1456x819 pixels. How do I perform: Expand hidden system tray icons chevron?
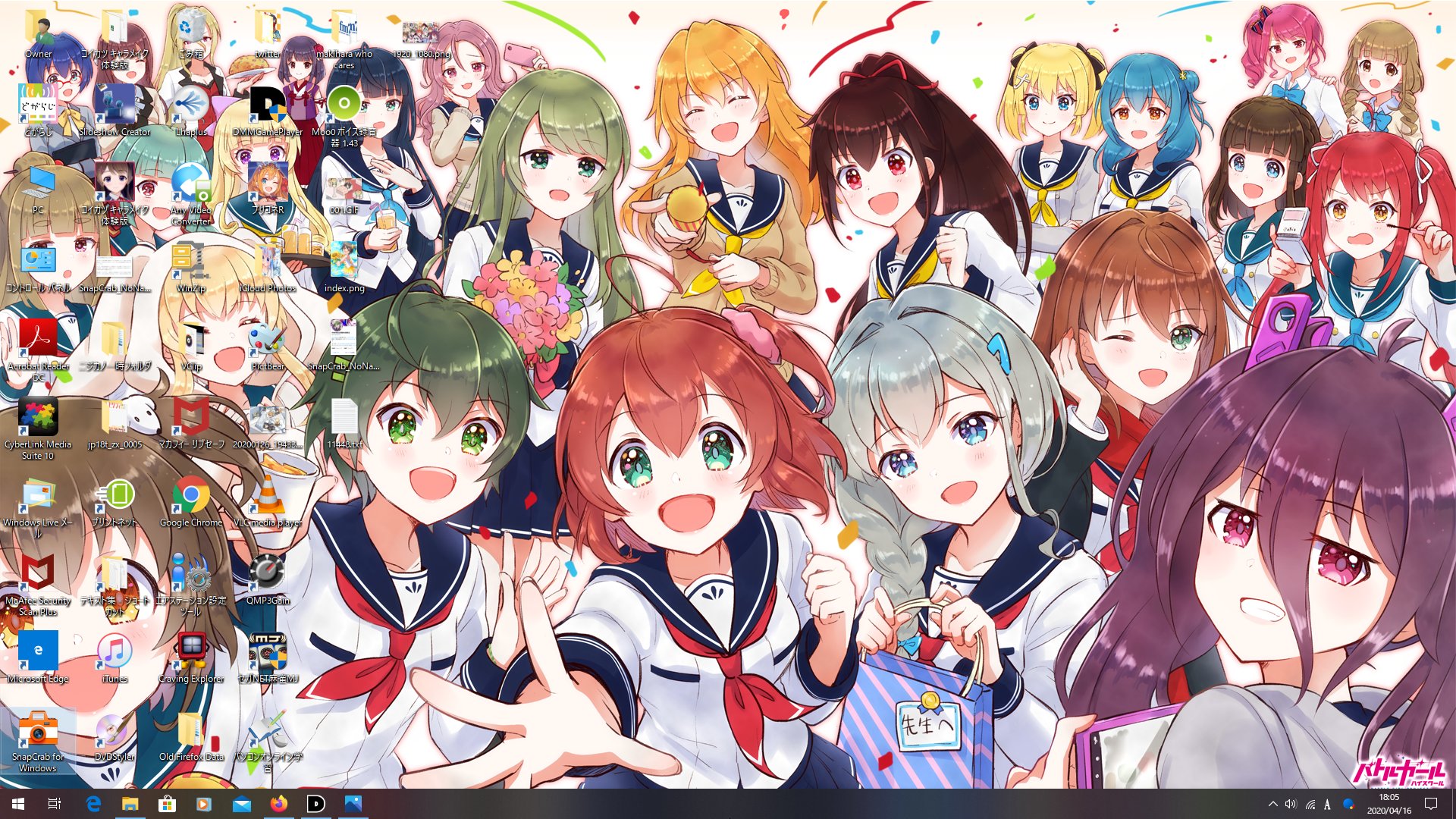[x=1272, y=804]
